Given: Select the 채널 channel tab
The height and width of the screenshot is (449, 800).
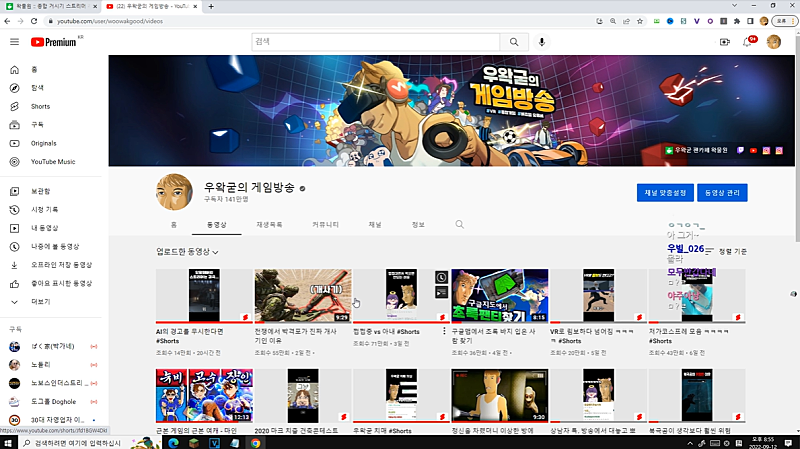Looking at the screenshot, I should pos(375,224).
